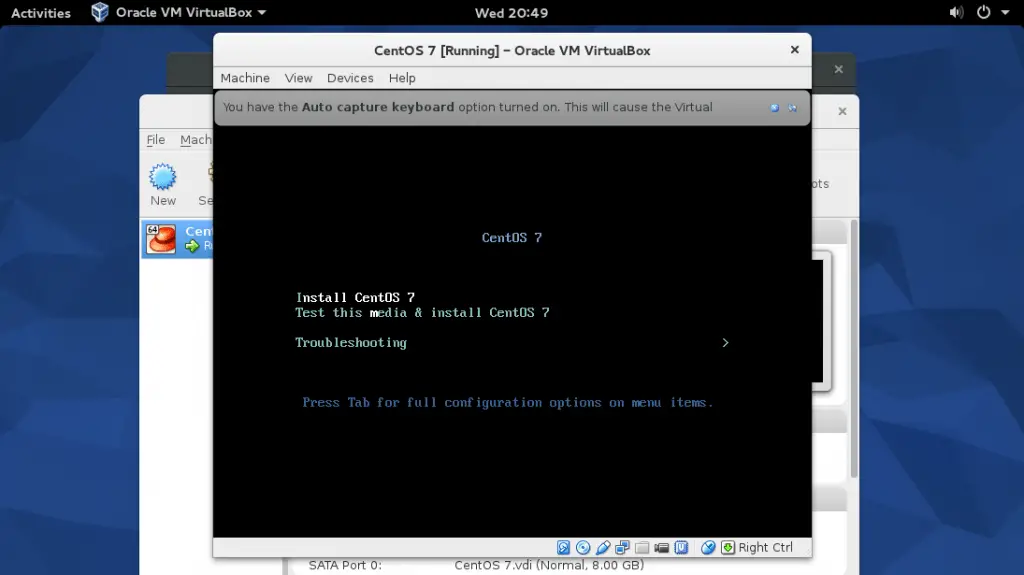Close the rearmost dark window
The width and height of the screenshot is (1024, 575).
pos(839,69)
